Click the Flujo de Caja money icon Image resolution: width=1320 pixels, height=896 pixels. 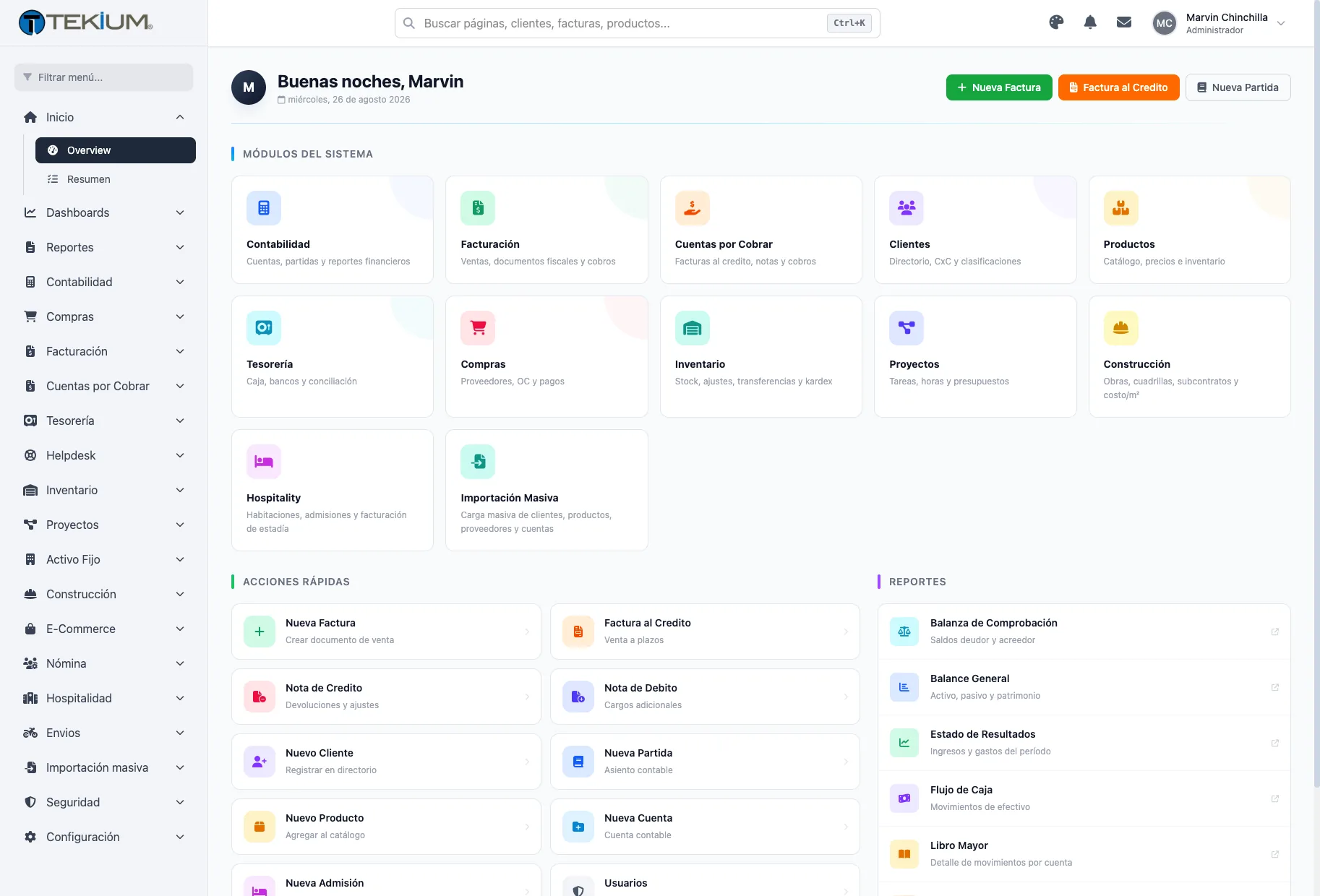click(x=904, y=798)
